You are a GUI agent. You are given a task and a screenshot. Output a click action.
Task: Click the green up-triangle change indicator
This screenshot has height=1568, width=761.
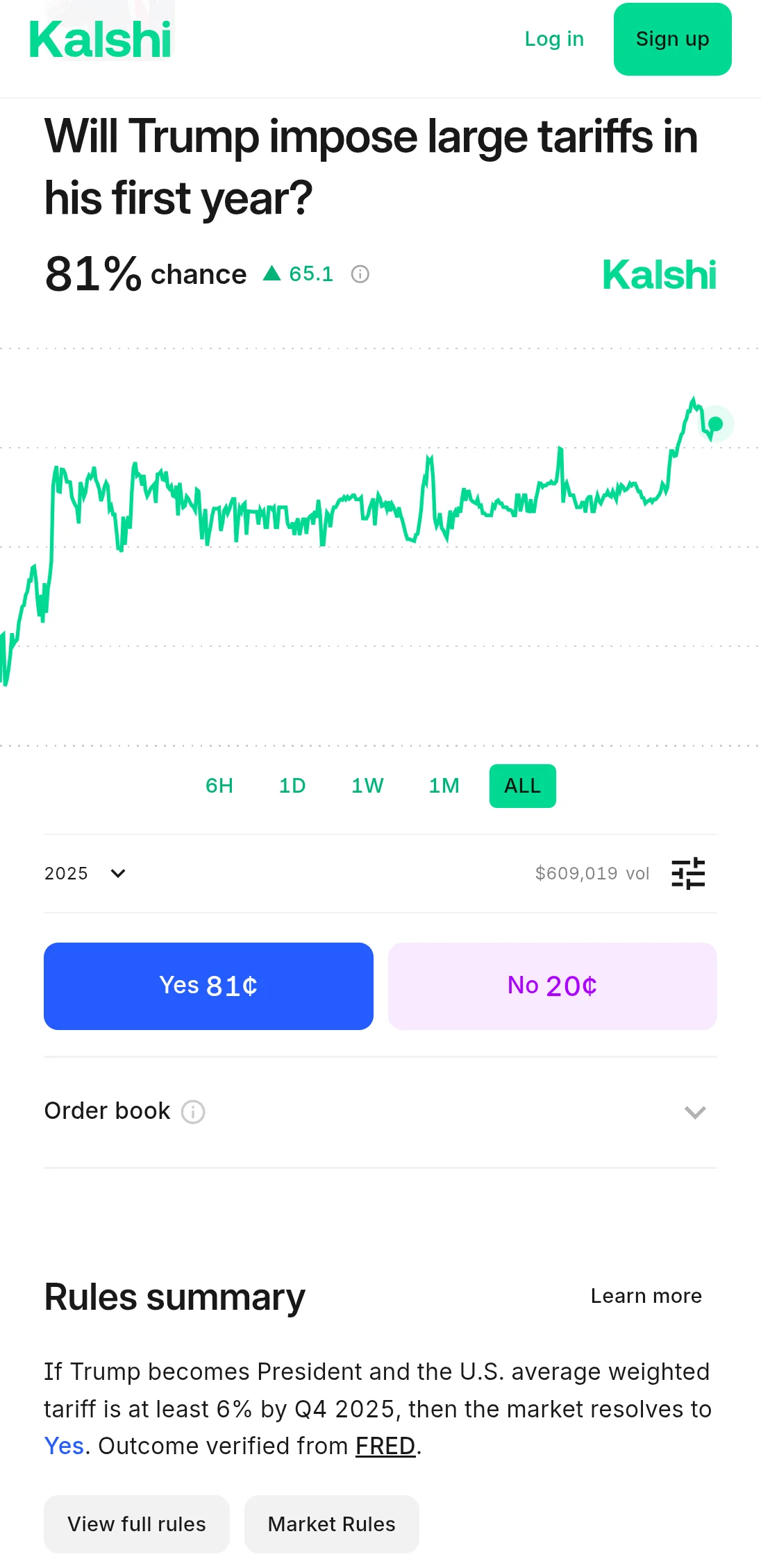[271, 273]
